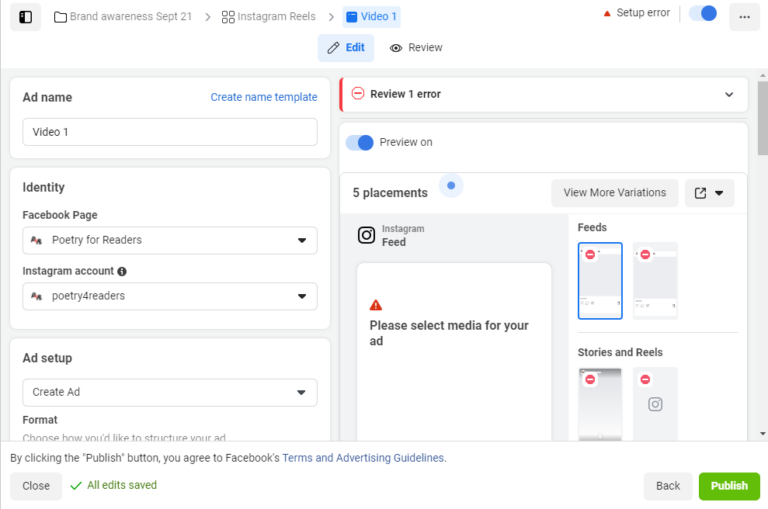This screenshot has width=768, height=509.
Task: Toggle the ad on/off switch at top
Action: point(703,13)
